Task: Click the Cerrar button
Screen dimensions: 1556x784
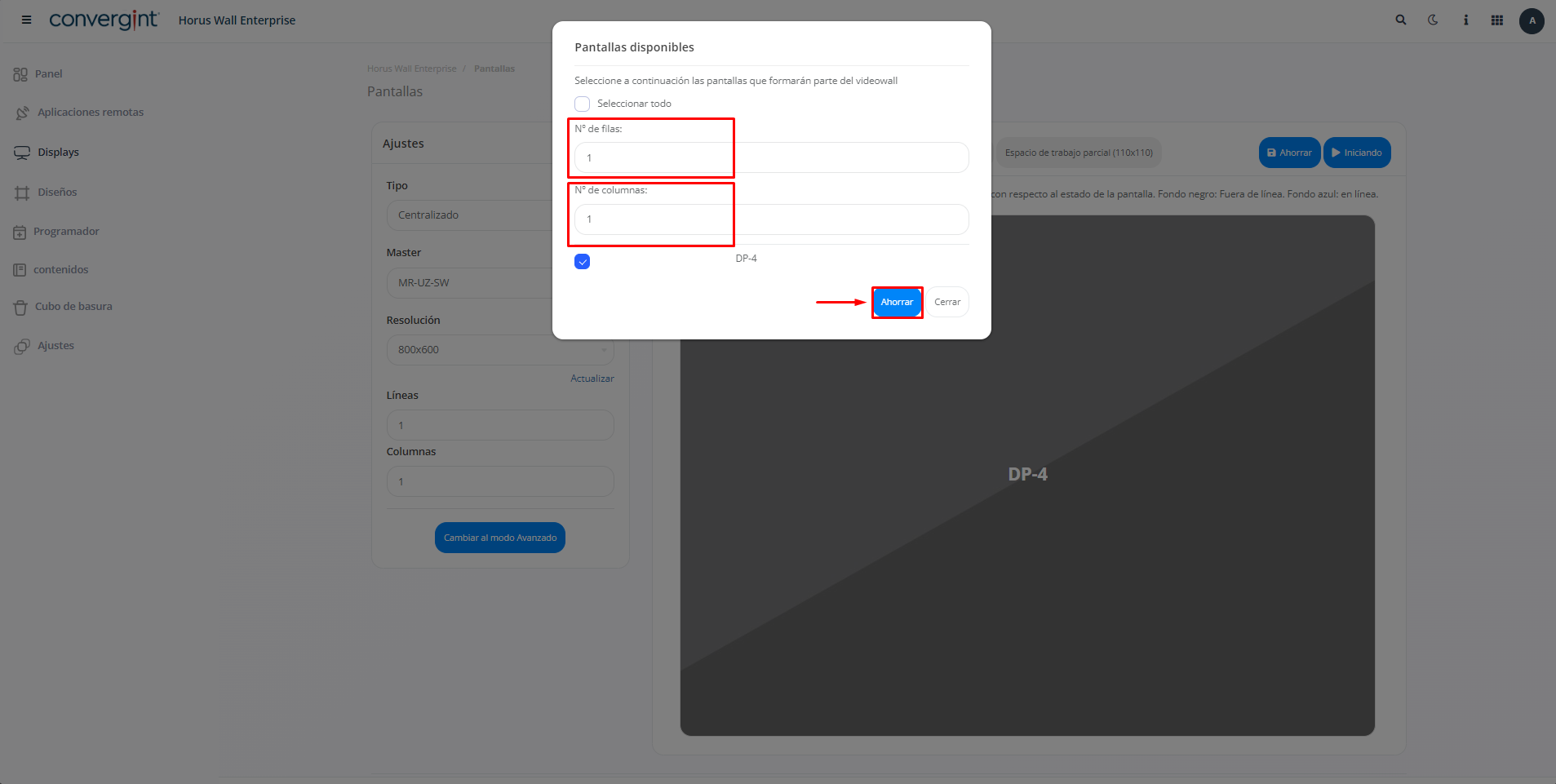Action: (946, 303)
